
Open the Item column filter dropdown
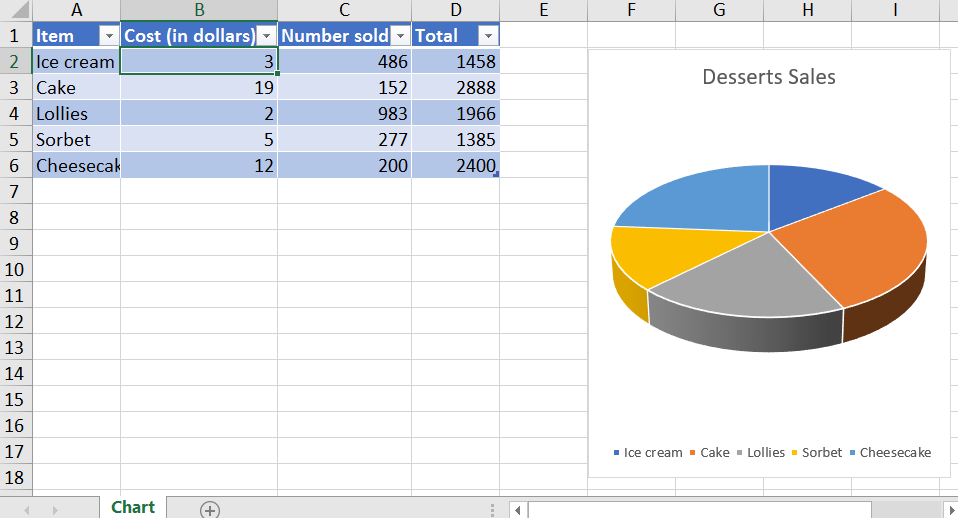point(109,36)
